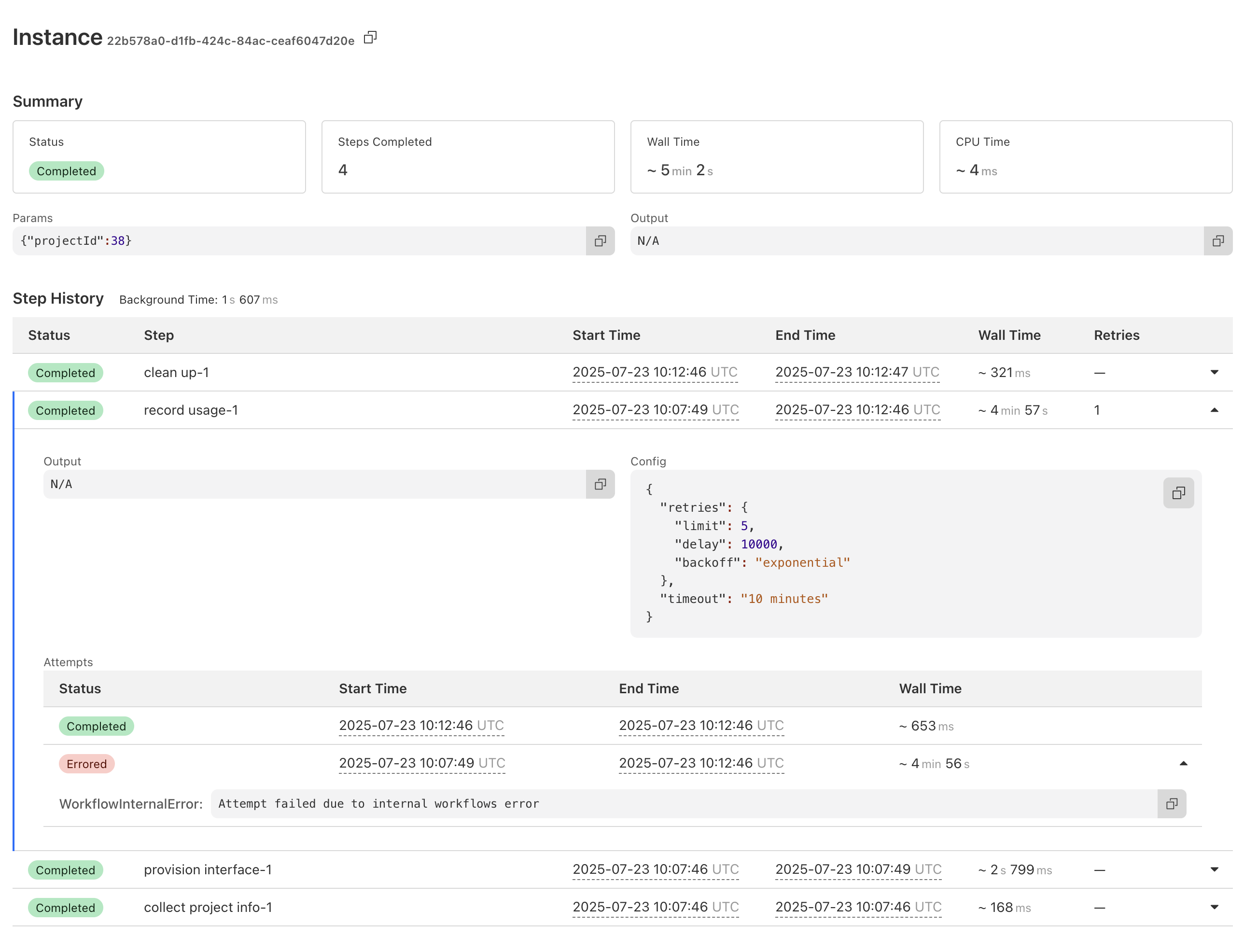Click the Completed badge in Summary Status
The height and width of the screenshot is (952, 1258).
66,171
